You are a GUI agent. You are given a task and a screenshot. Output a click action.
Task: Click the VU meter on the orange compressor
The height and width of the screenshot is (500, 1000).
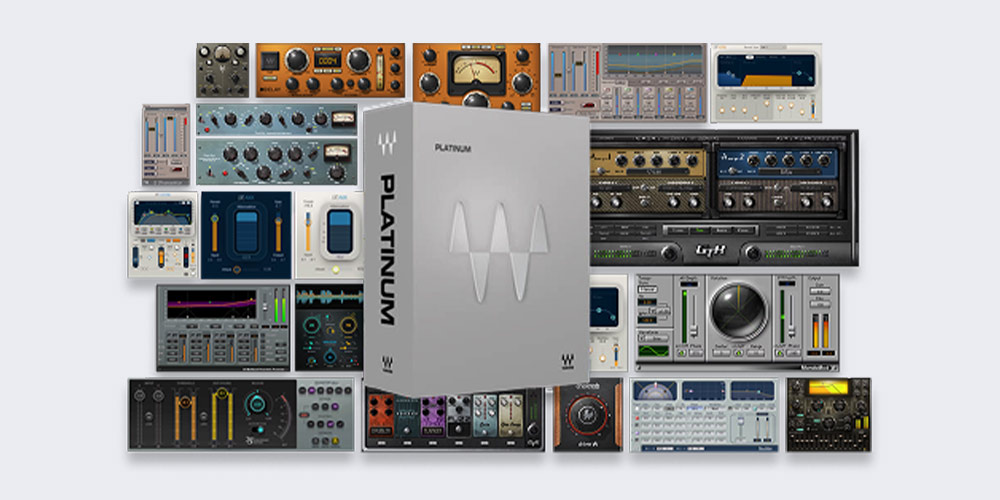tap(476, 73)
